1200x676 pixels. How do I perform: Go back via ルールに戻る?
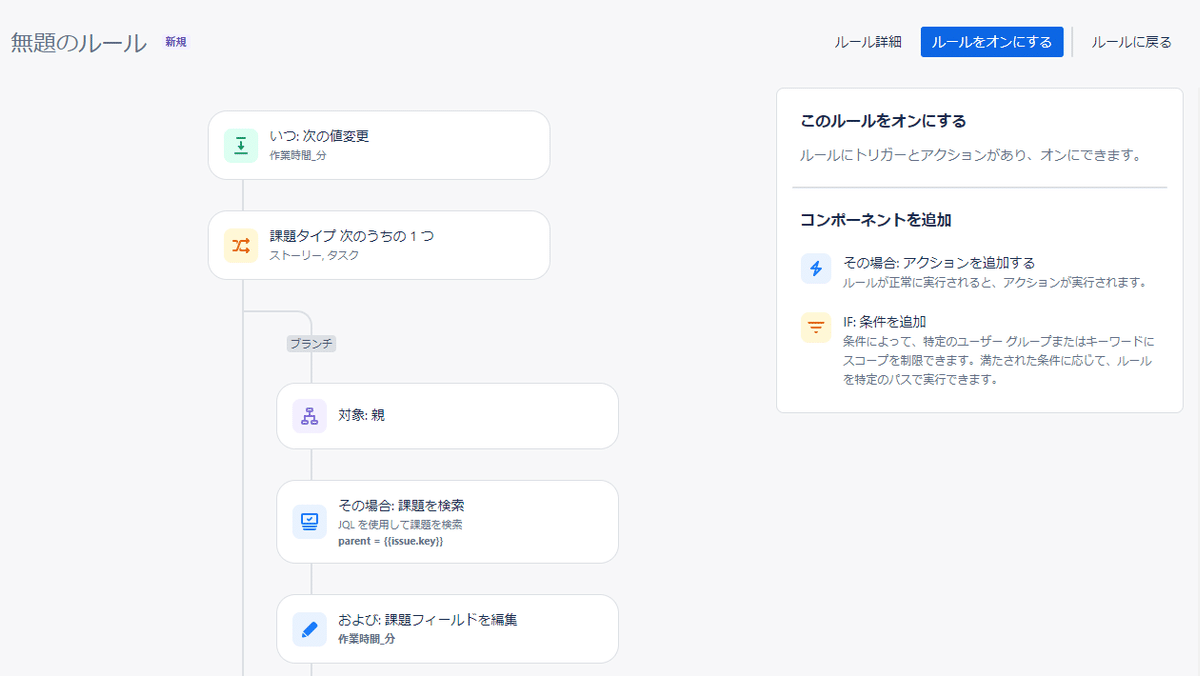(x=1131, y=42)
